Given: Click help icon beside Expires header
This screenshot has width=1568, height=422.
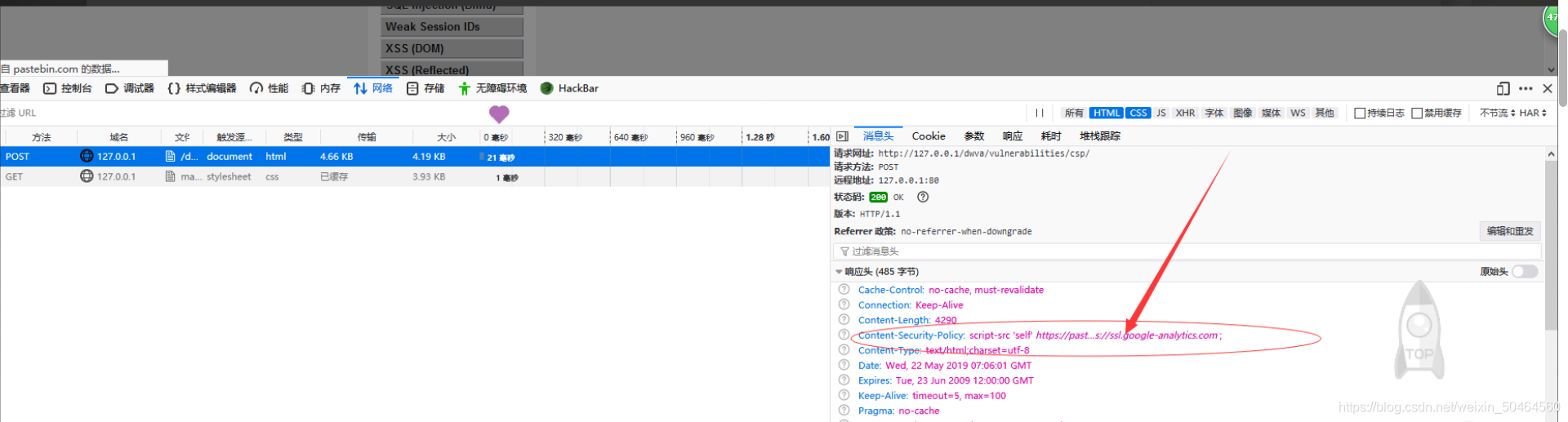Looking at the screenshot, I should [844, 380].
